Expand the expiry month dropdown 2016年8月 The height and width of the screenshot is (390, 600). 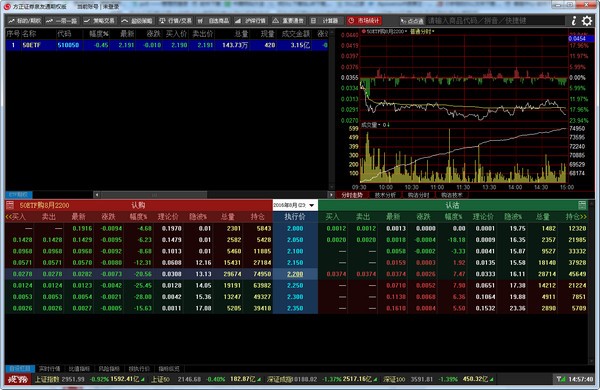point(295,205)
